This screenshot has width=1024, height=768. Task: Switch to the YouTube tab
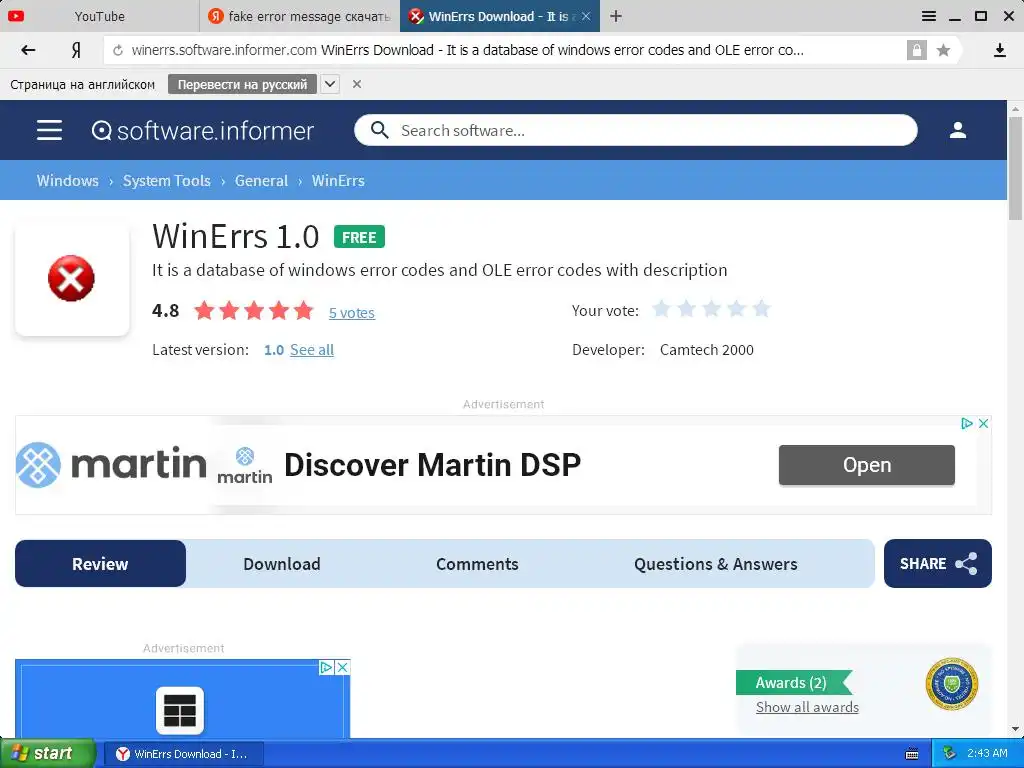point(99,16)
